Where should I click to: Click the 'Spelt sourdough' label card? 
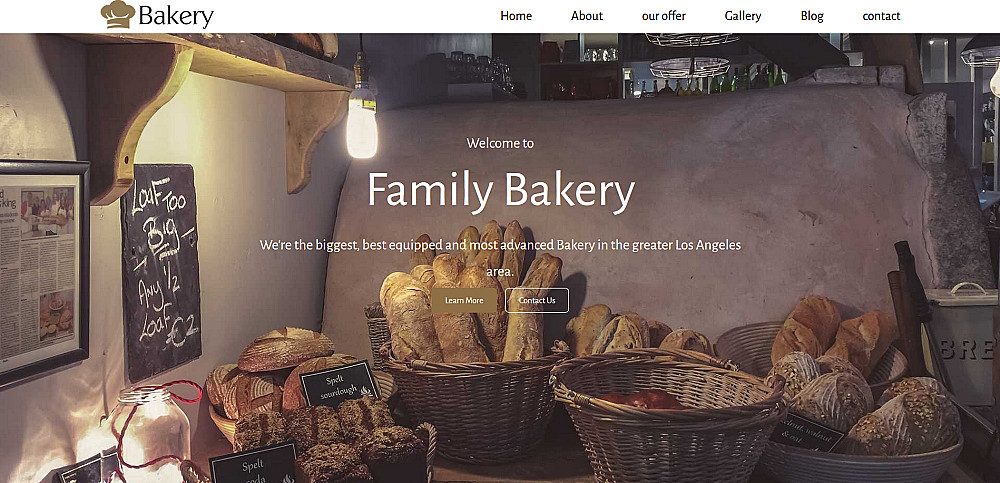(339, 384)
